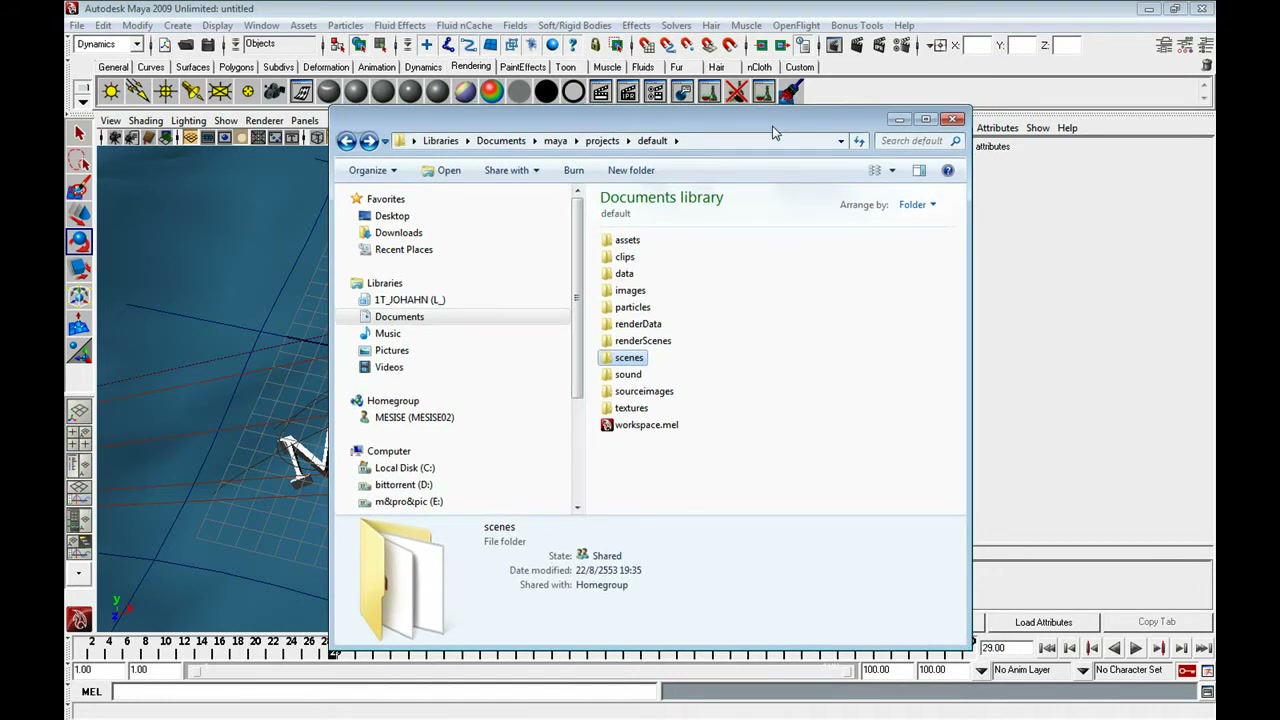Switch to the Dynamics shelf tab
The image size is (1280, 720).
click(423, 67)
